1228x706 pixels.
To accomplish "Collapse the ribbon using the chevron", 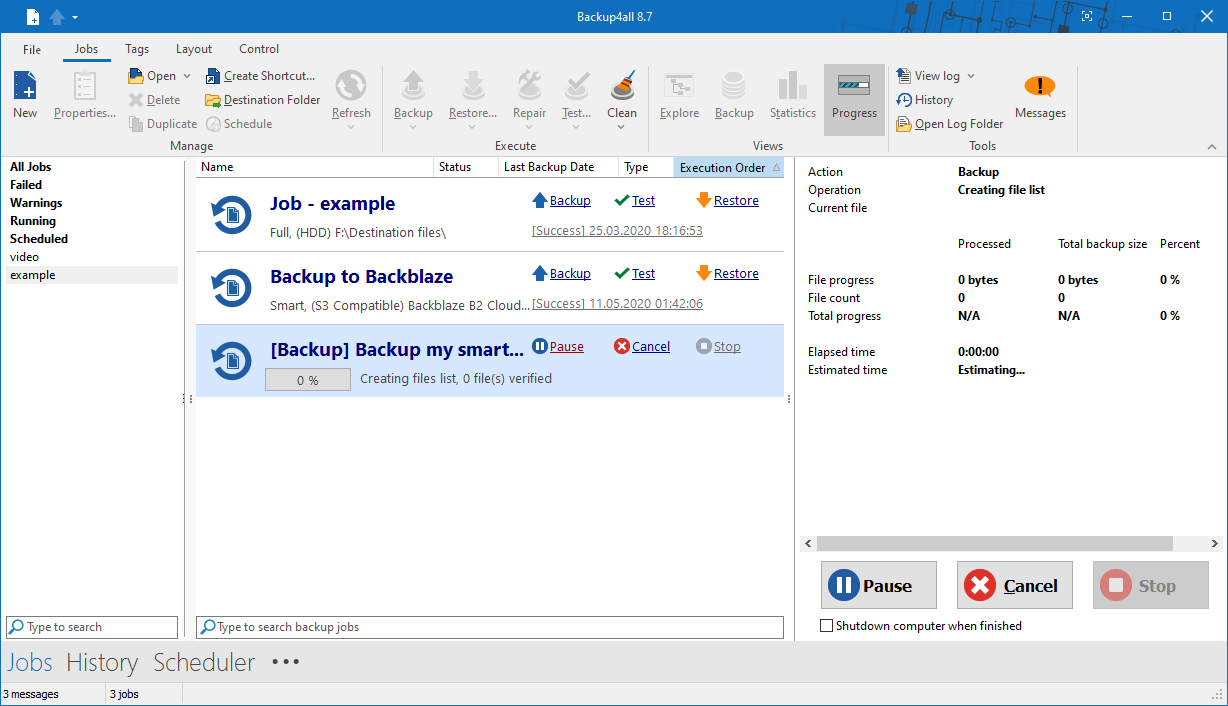I will coord(1211,147).
